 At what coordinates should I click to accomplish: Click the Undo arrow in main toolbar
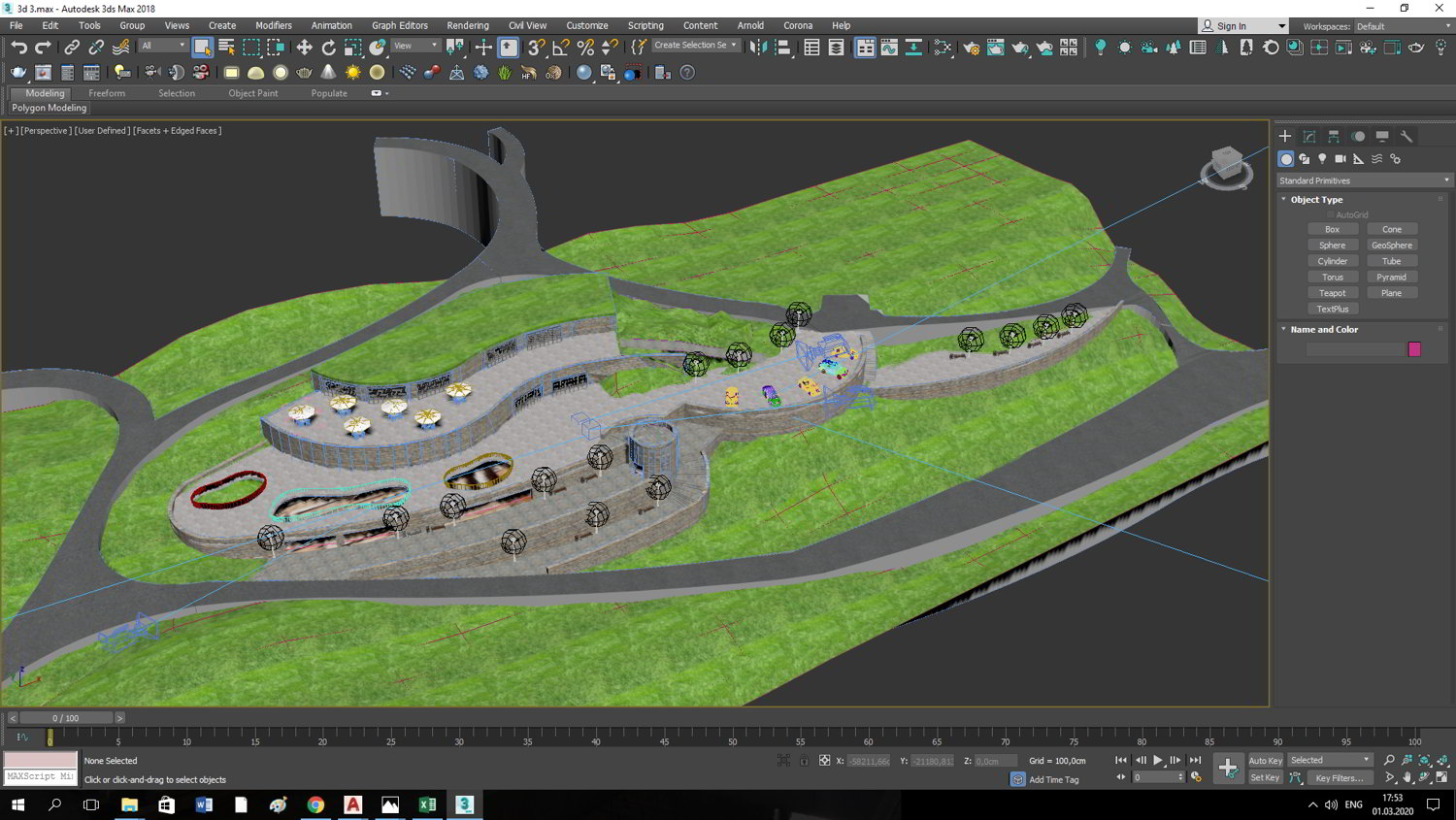[x=18, y=47]
